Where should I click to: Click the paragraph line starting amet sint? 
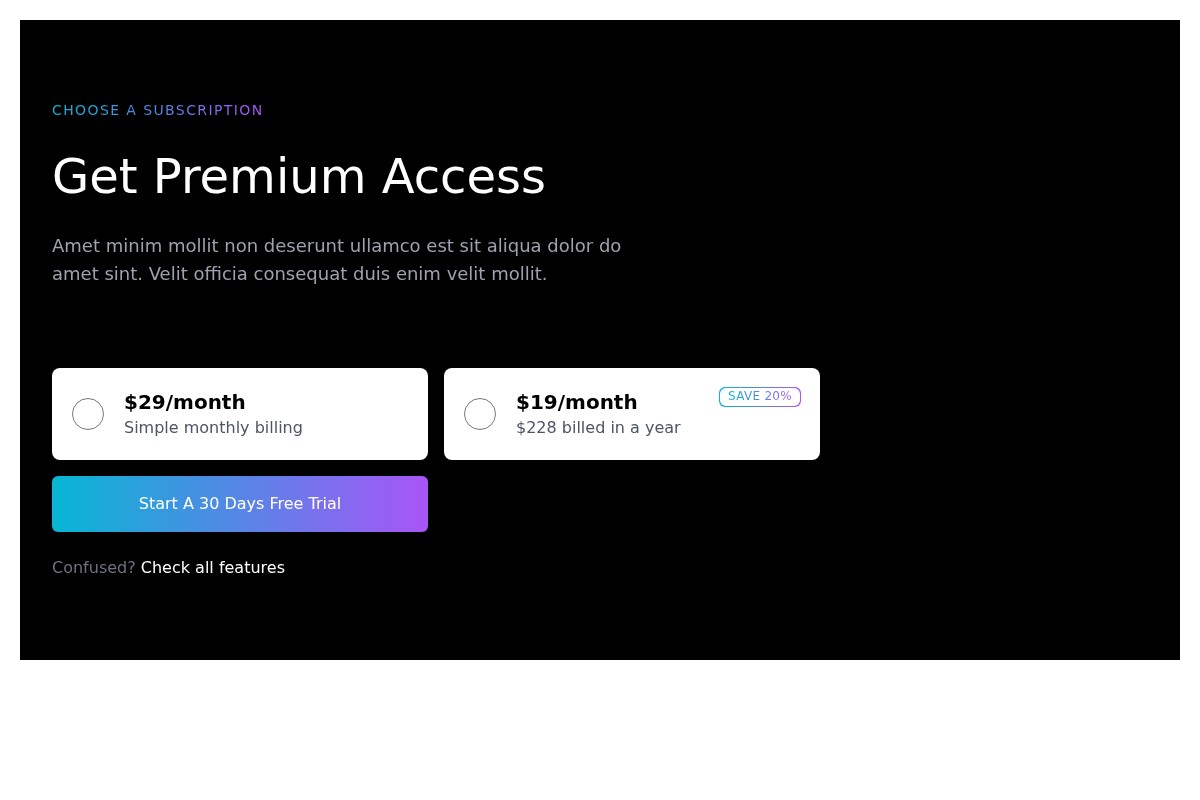coord(299,274)
